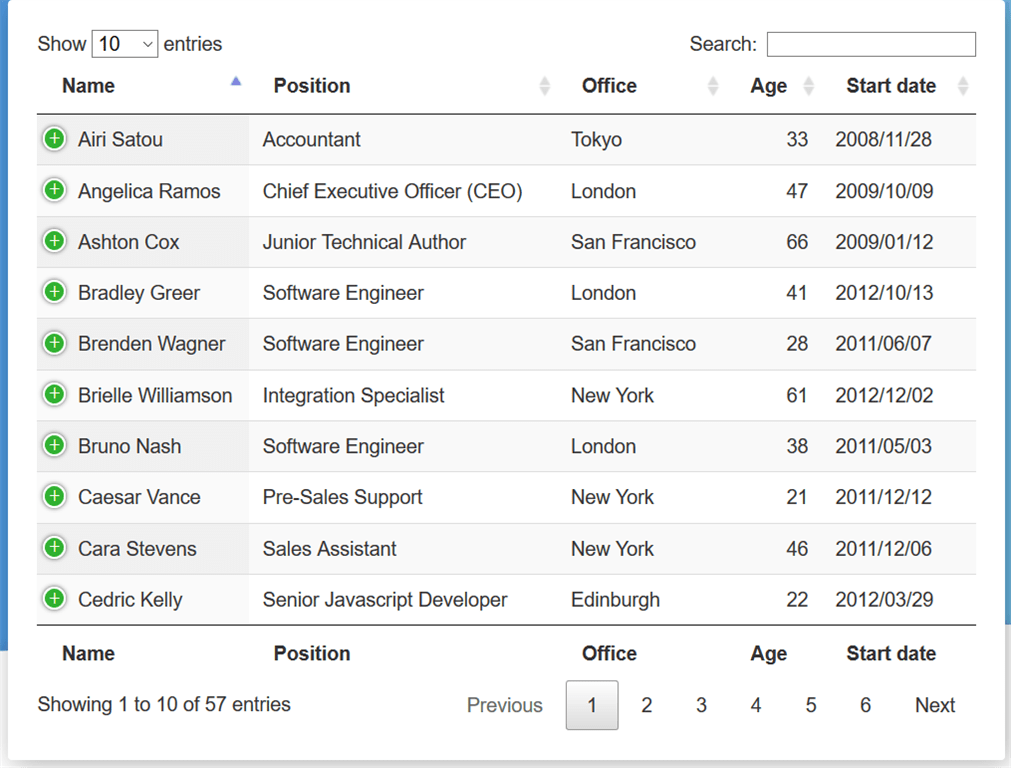Click green plus icon beside Cedric Kelly

54,599
